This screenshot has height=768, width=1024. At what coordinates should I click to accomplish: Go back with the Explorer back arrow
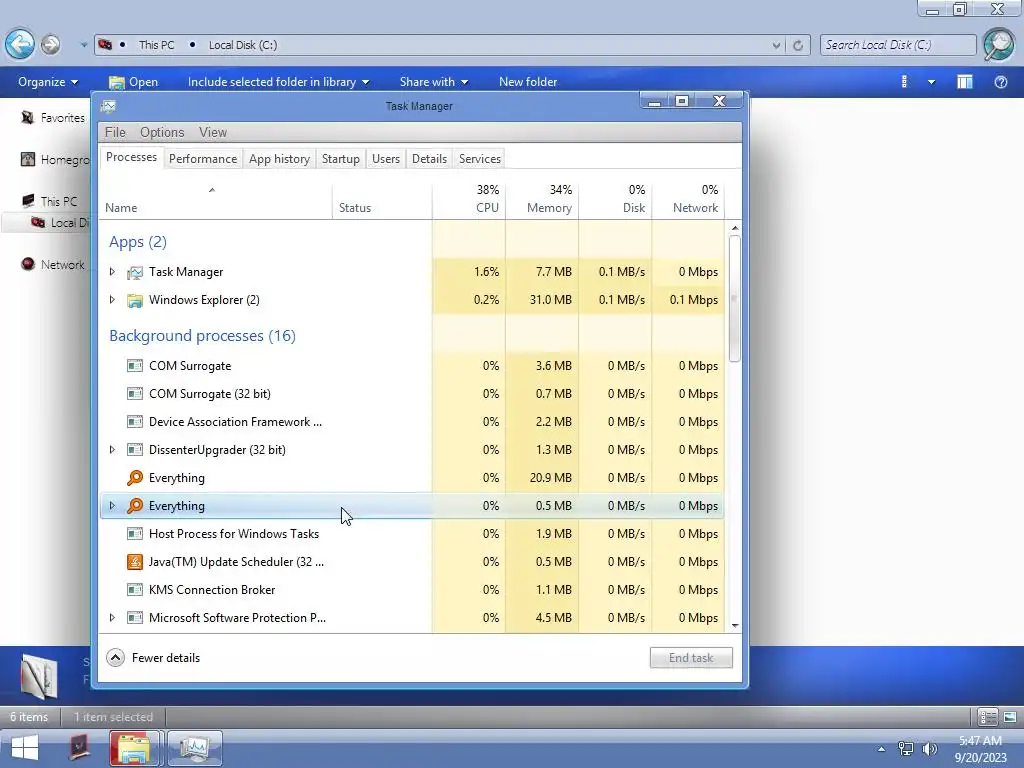[20, 44]
